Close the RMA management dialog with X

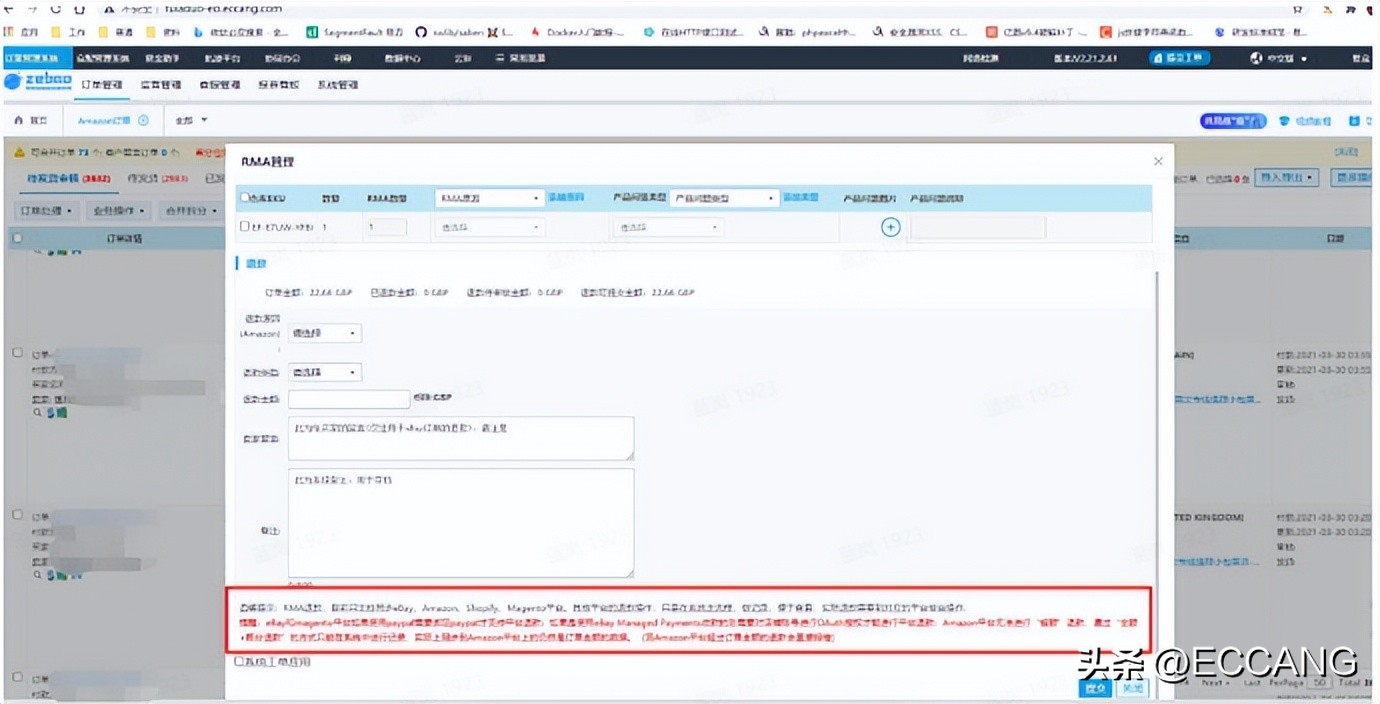pyautogui.click(x=1158, y=161)
